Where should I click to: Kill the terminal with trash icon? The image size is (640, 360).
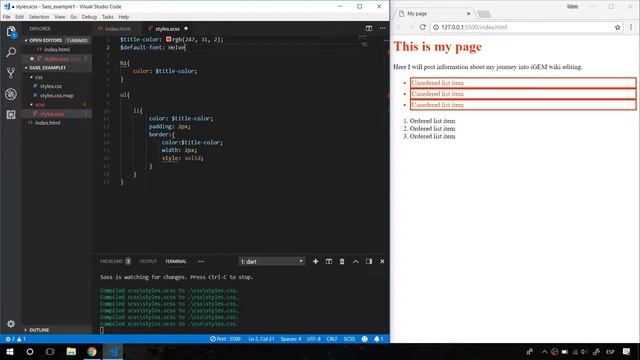(x=342, y=262)
